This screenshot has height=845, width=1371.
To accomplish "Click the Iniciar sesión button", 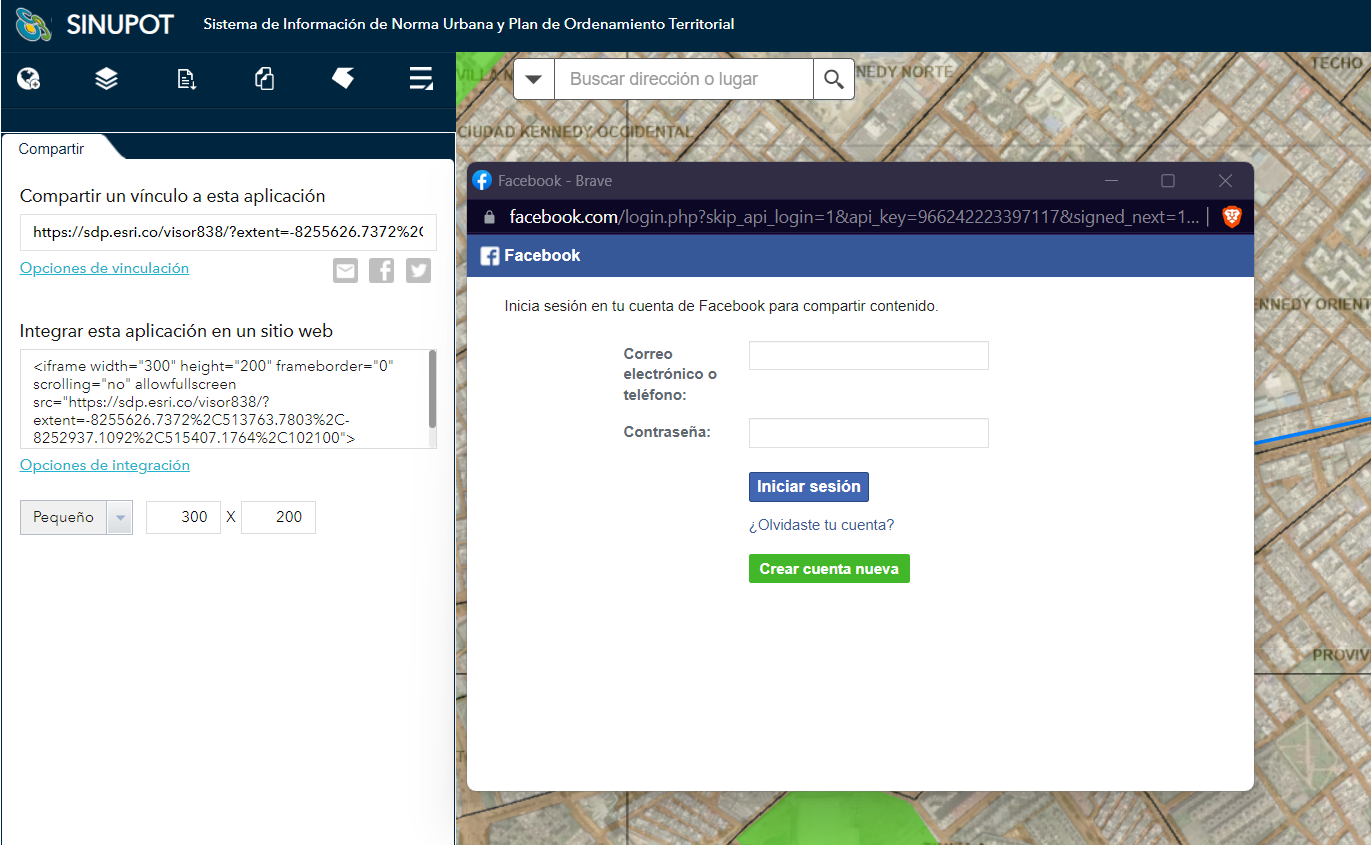I will (809, 487).
